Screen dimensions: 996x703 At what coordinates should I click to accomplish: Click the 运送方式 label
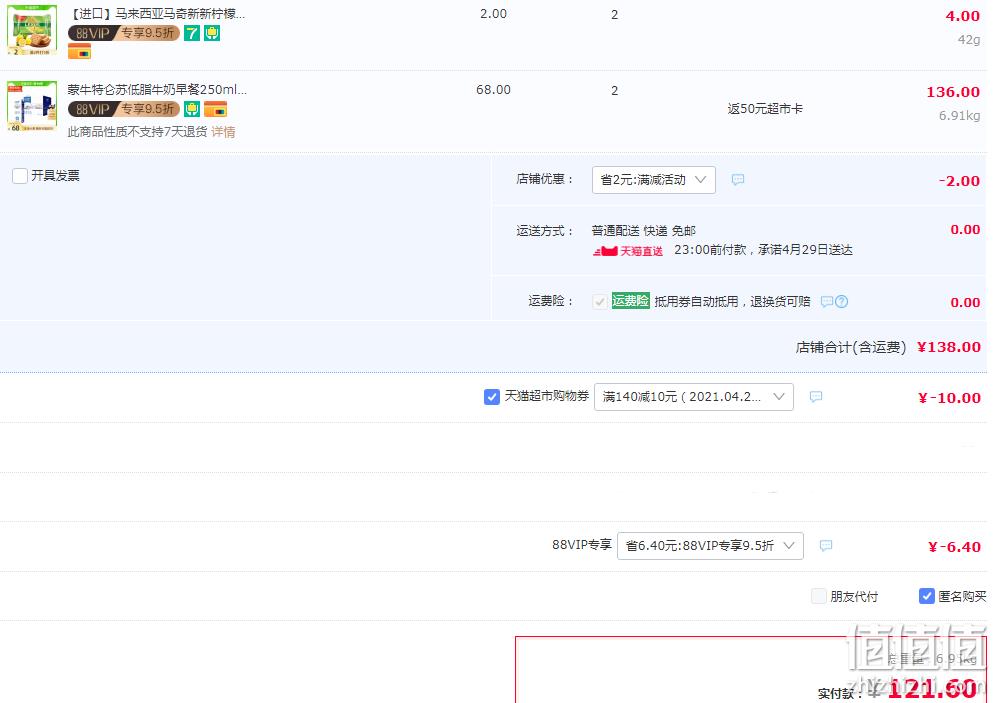click(x=544, y=231)
